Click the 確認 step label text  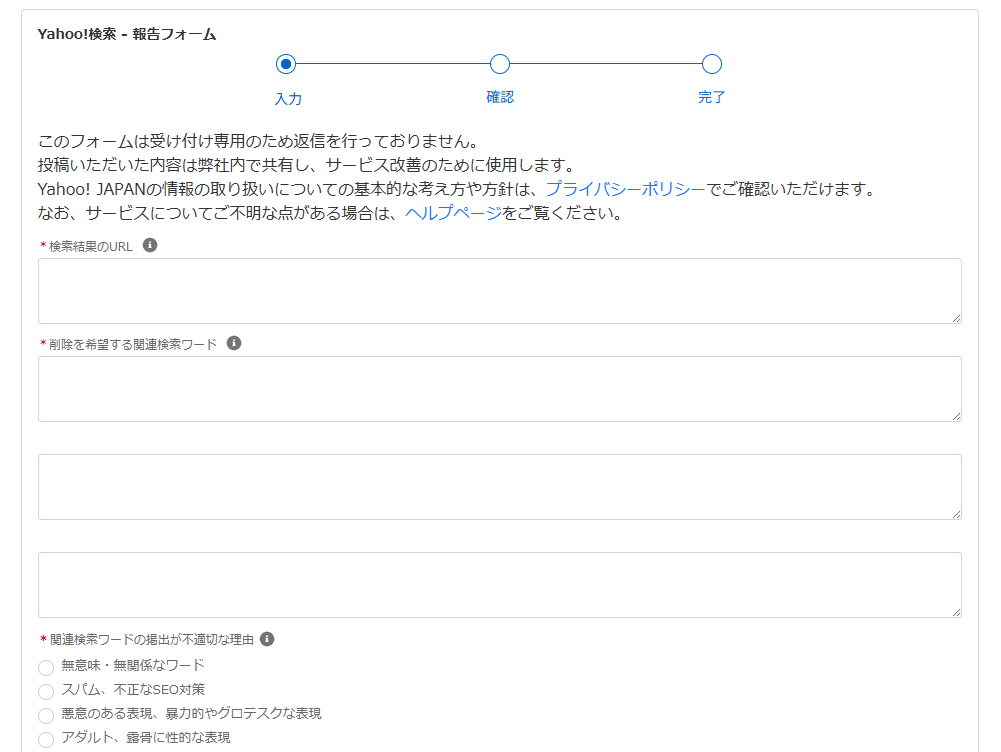click(x=500, y=97)
